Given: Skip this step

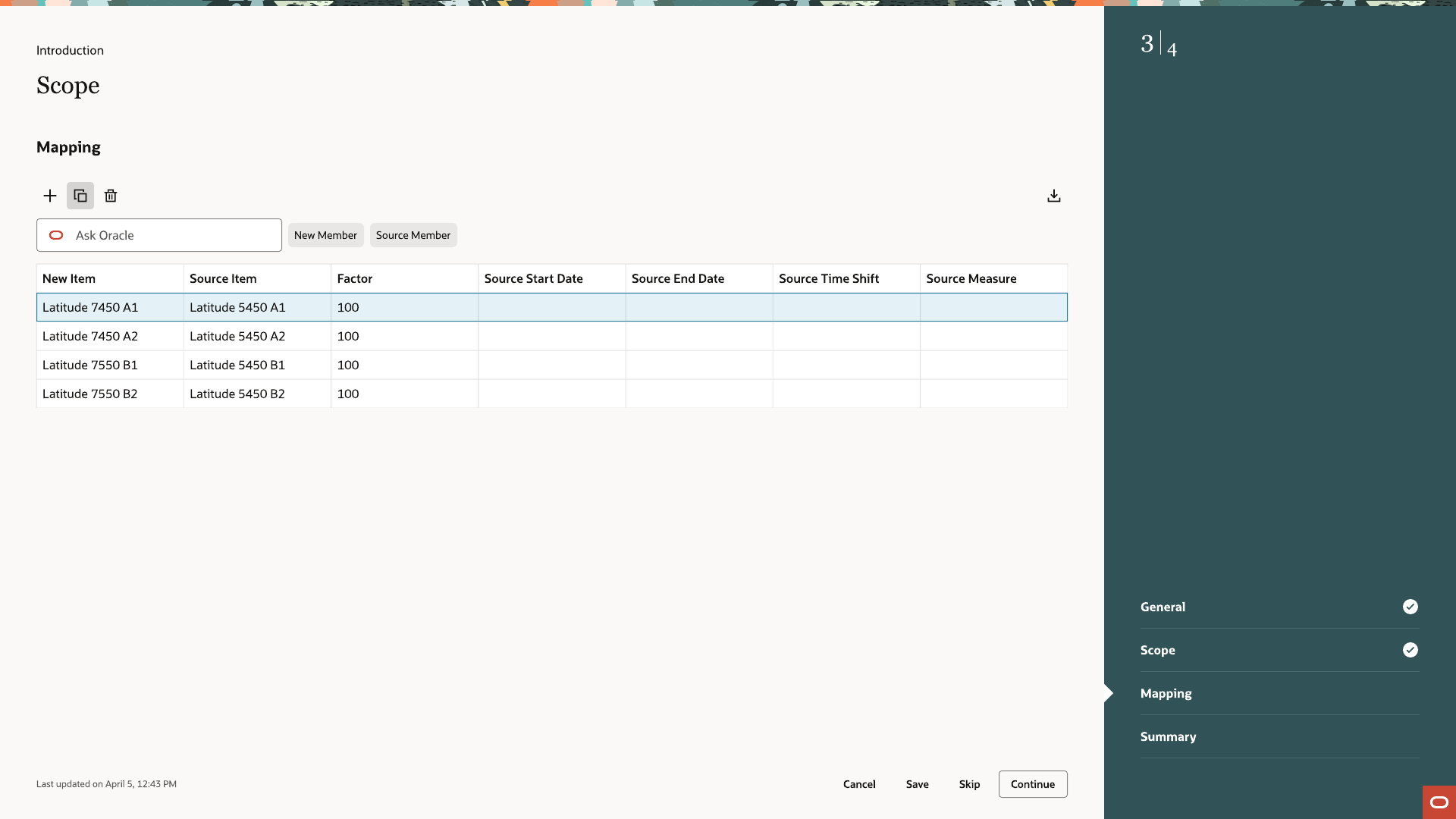Looking at the screenshot, I should tap(969, 784).
